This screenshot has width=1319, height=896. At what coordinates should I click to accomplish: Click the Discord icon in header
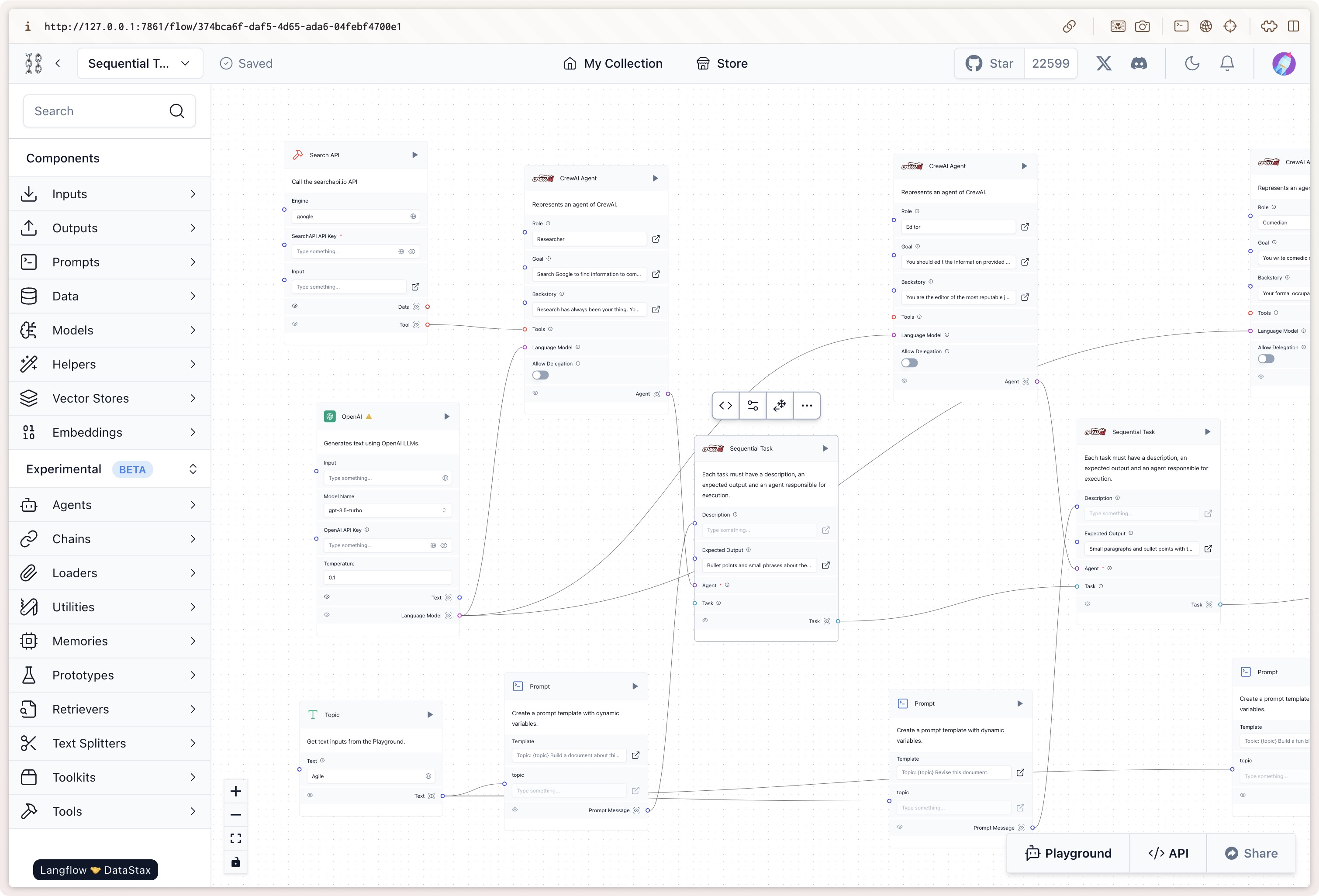[1139, 63]
